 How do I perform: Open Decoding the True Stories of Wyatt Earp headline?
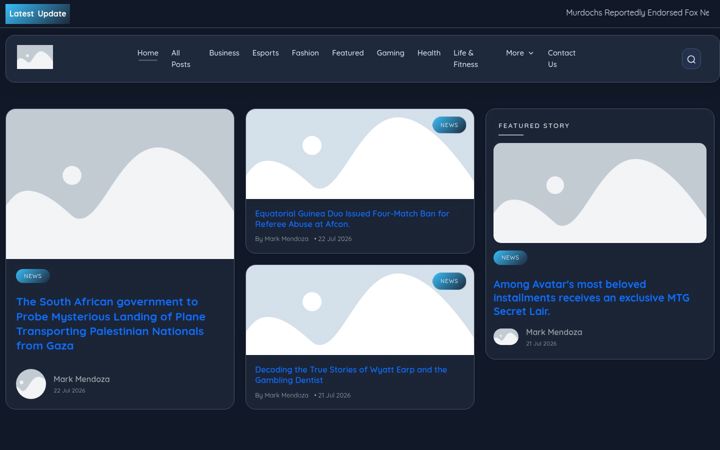click(x=351, y=375)
